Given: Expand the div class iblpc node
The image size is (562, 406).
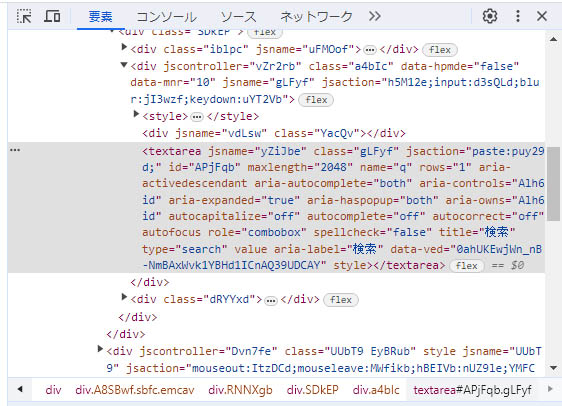Looking at the screenshot, I should click(x=124, y=47).
